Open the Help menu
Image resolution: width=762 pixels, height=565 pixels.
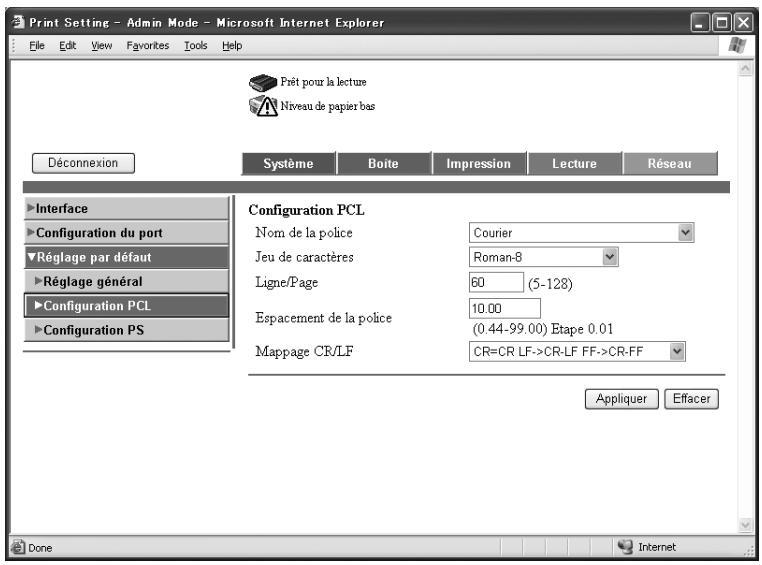[x=232, y=46]
